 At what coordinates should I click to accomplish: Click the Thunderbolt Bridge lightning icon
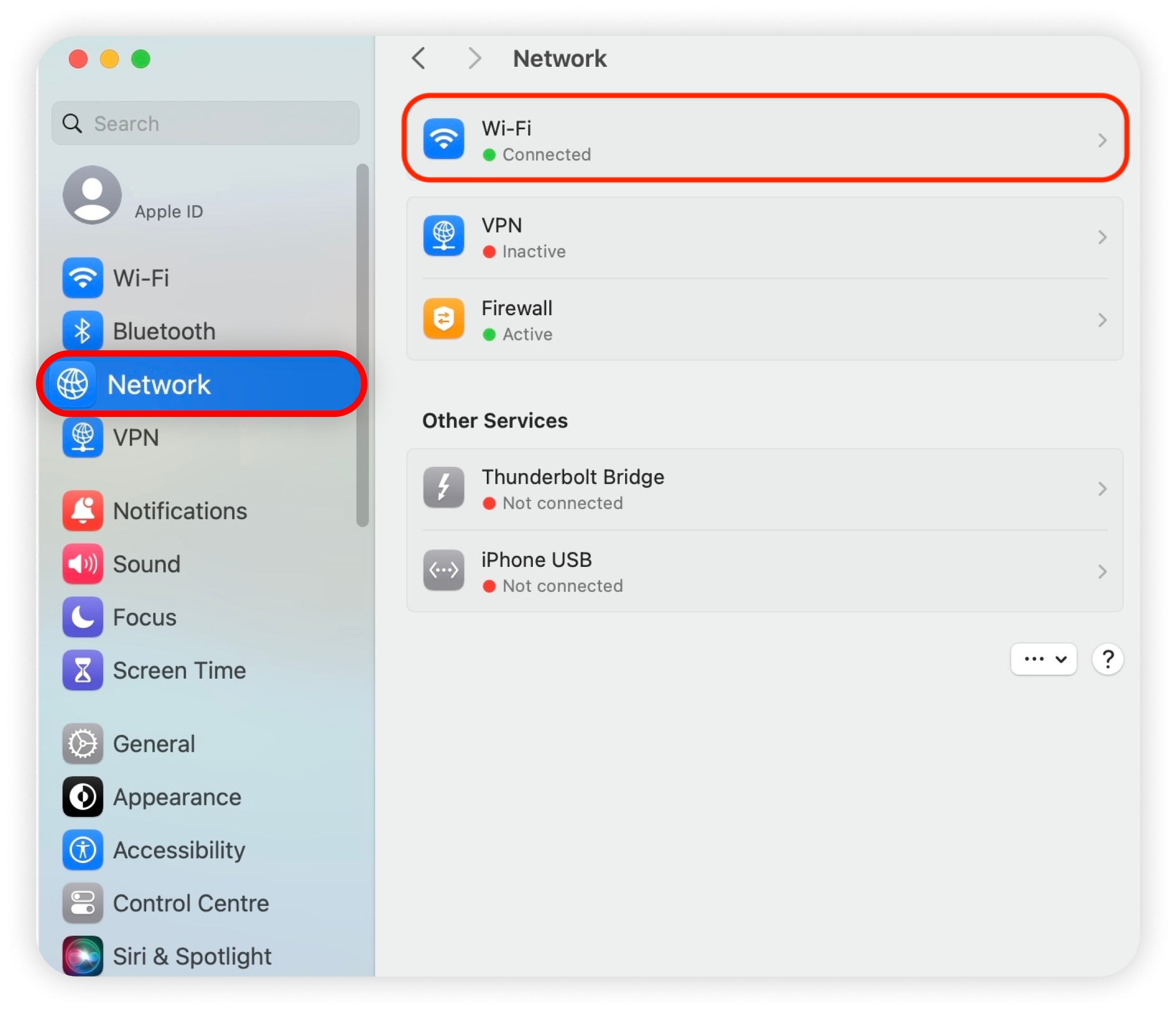(443, 488)
